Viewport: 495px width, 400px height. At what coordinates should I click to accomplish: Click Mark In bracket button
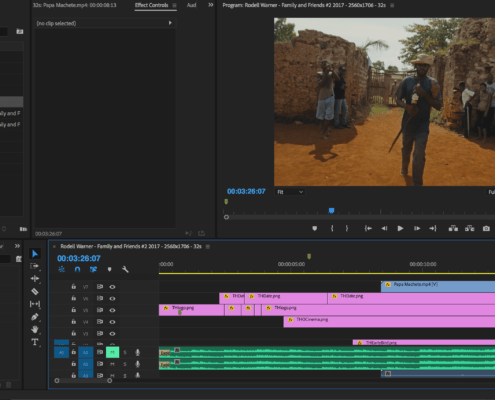[x=332, y=228]
